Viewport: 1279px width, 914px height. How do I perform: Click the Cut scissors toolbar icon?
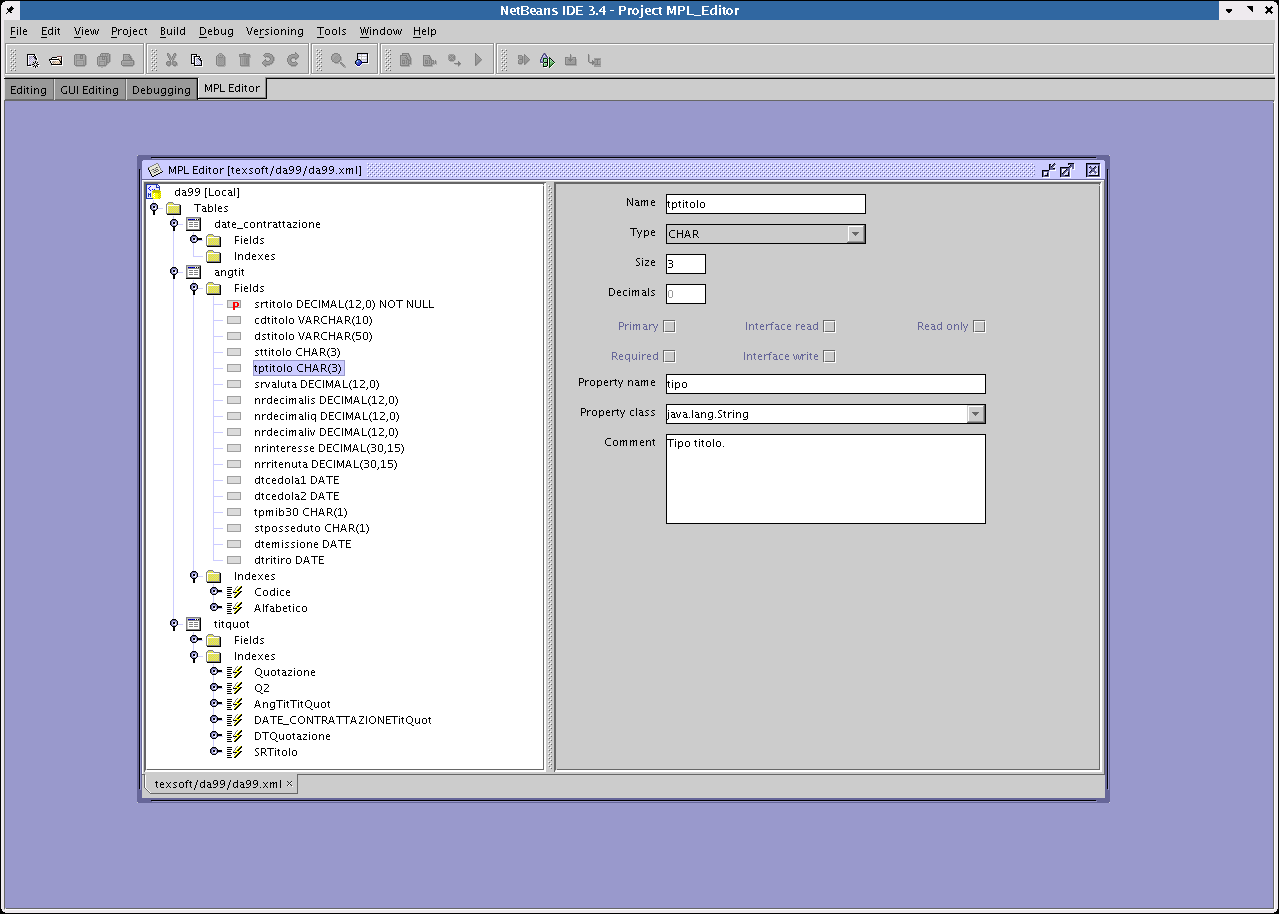tap(172, 60)
